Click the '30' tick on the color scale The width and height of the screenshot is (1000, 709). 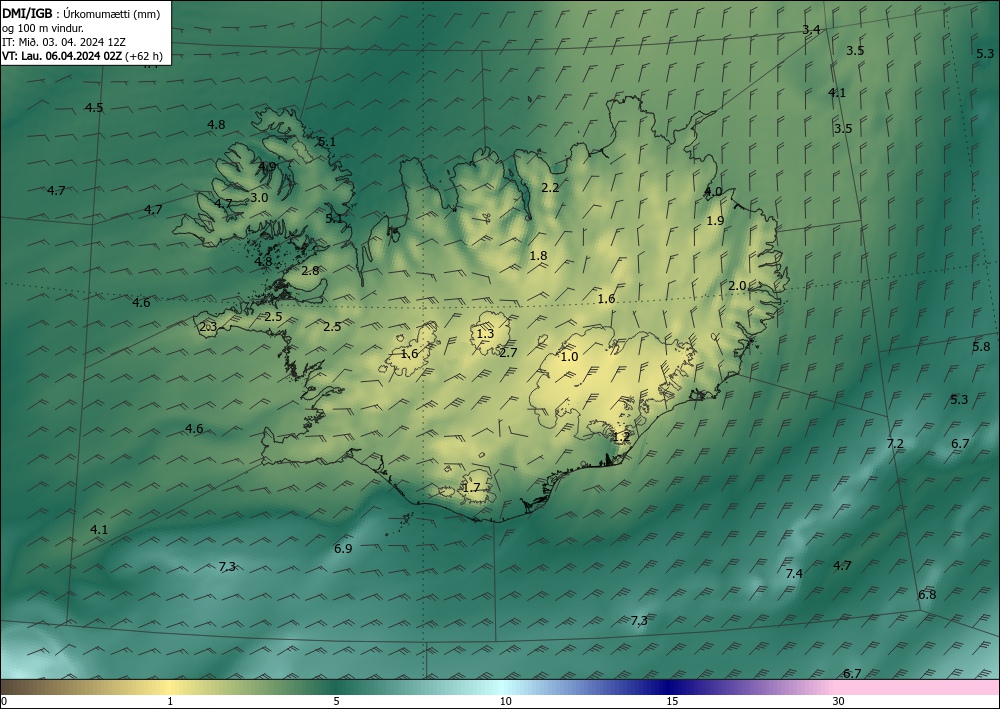pyautogui.click(x=839, y=701)
